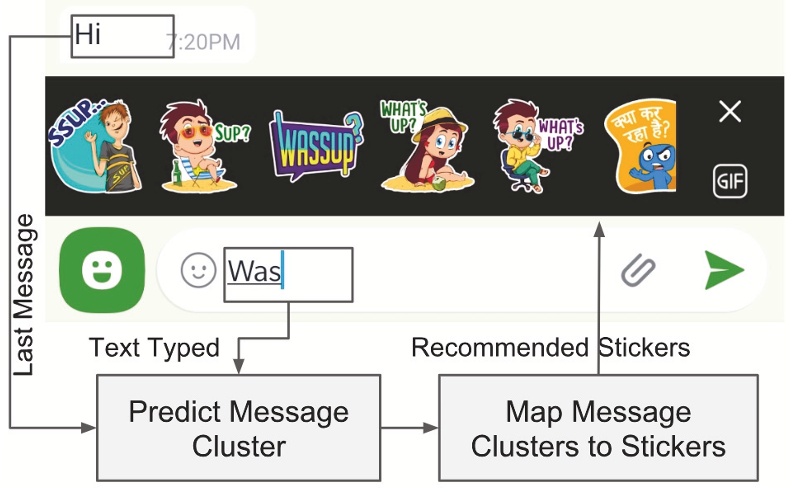
Task: Click the "Text Typed" label
Action: tap(154, 348)
